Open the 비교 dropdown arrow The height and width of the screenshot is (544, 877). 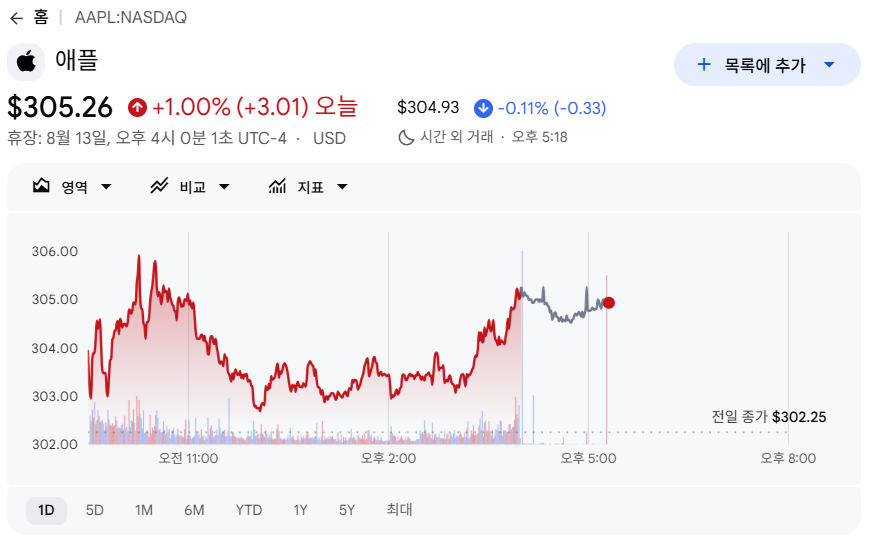click(224, 187)
